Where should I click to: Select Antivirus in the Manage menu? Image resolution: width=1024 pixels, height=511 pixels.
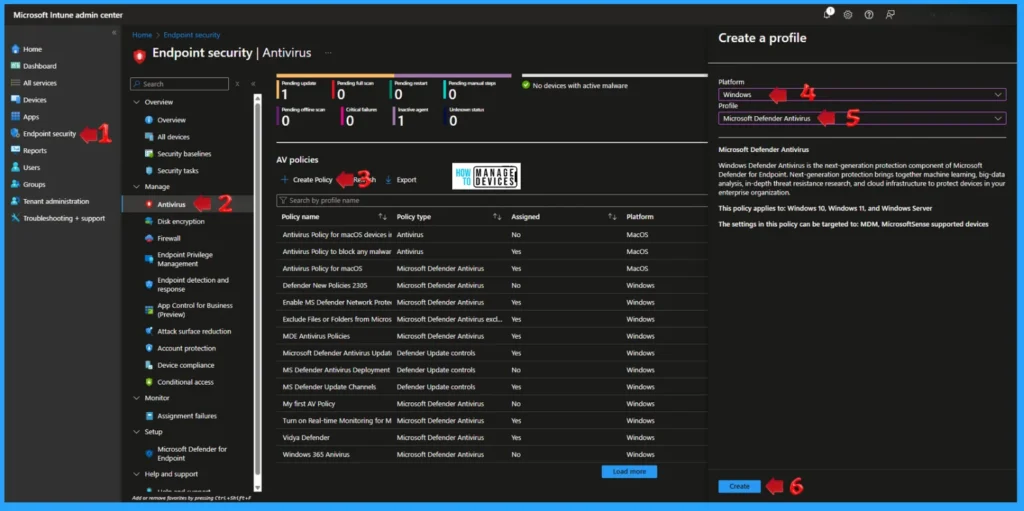[171, 205]
